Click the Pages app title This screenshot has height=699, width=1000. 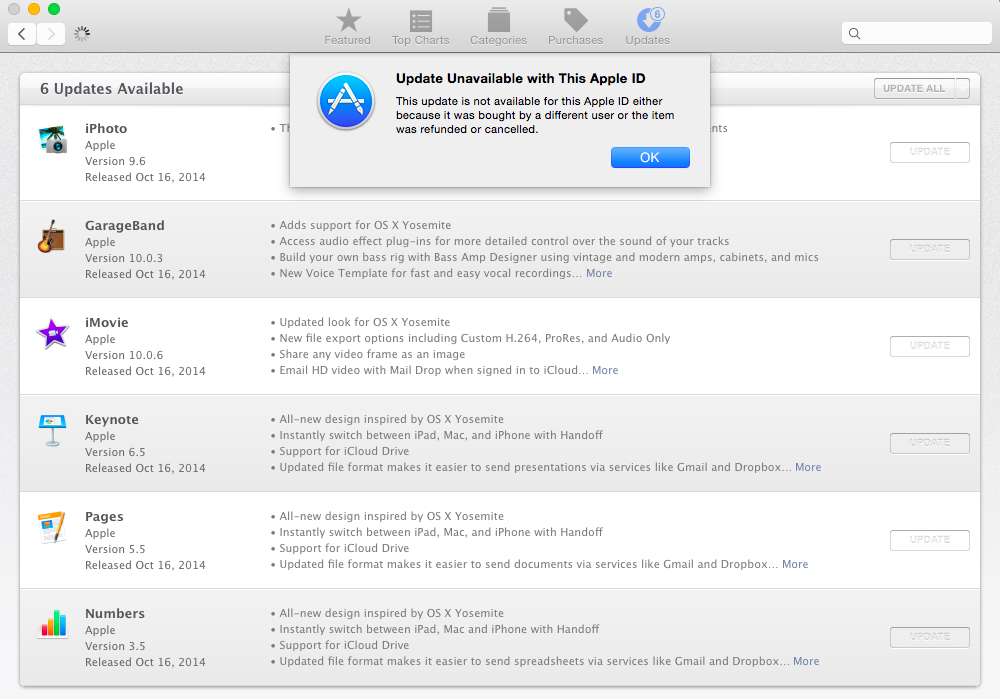tap(104, 516)
